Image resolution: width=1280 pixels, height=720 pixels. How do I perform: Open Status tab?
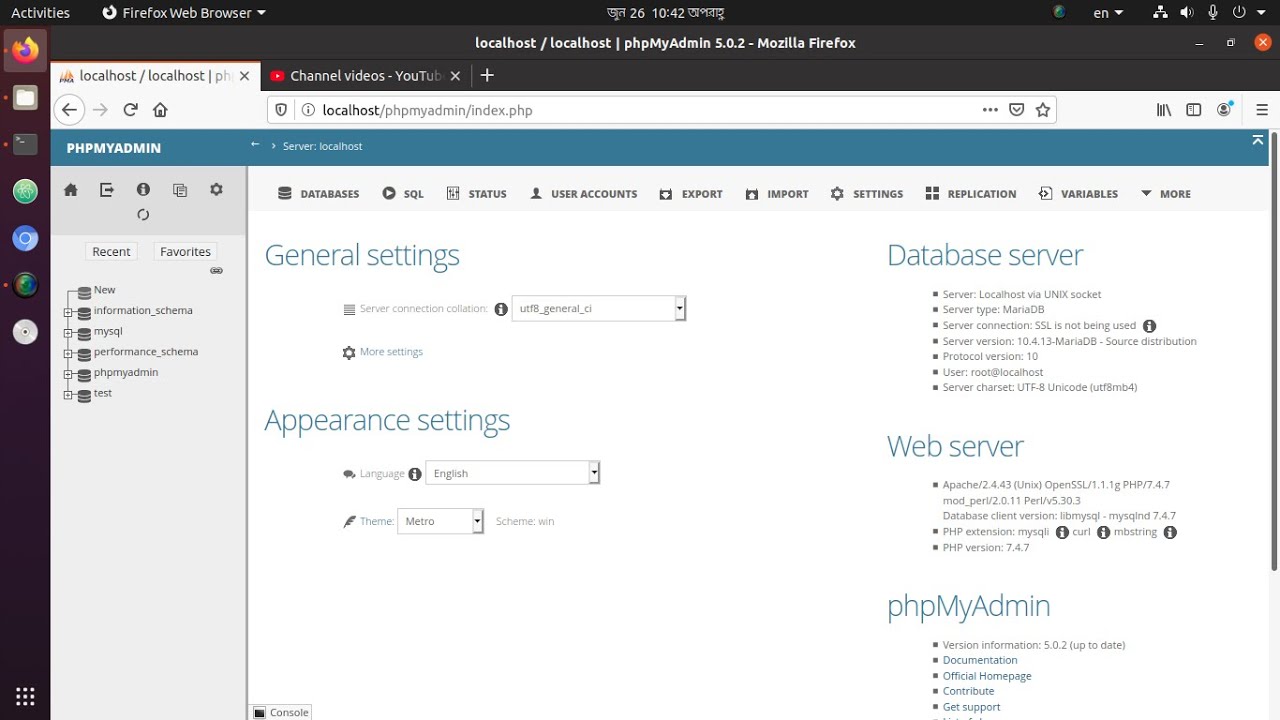[477, 194]
